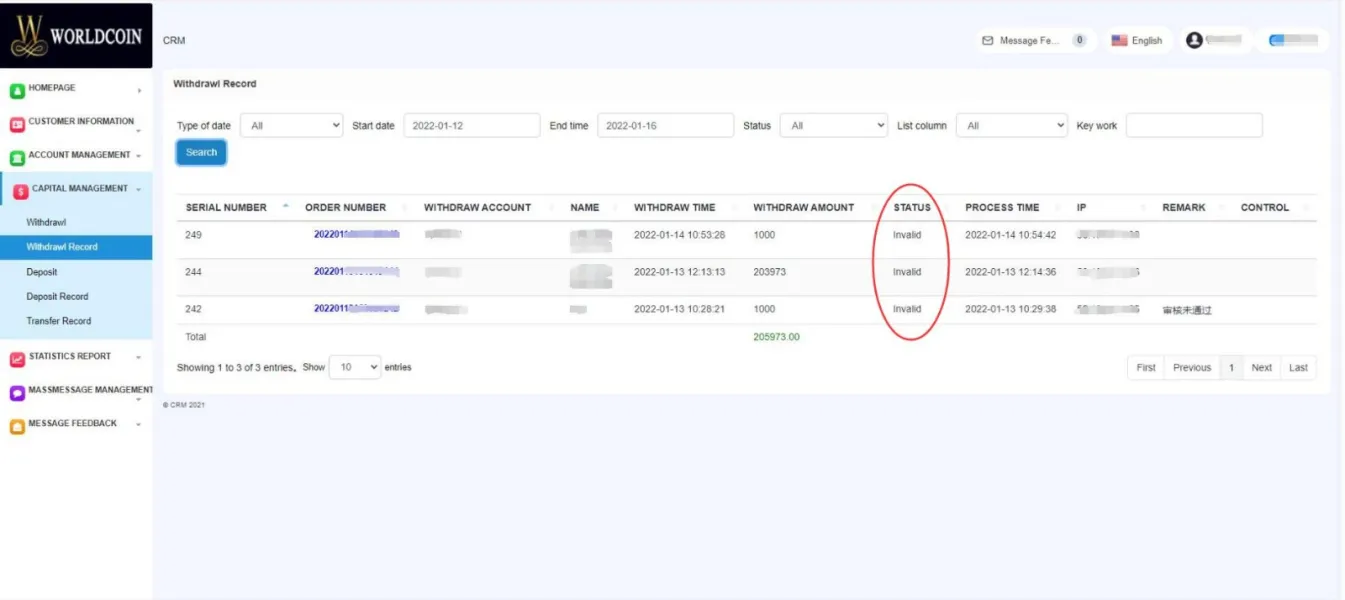Click the Worldcoin logo
The image size is (1345, 600).
click(x=76, y=36)
